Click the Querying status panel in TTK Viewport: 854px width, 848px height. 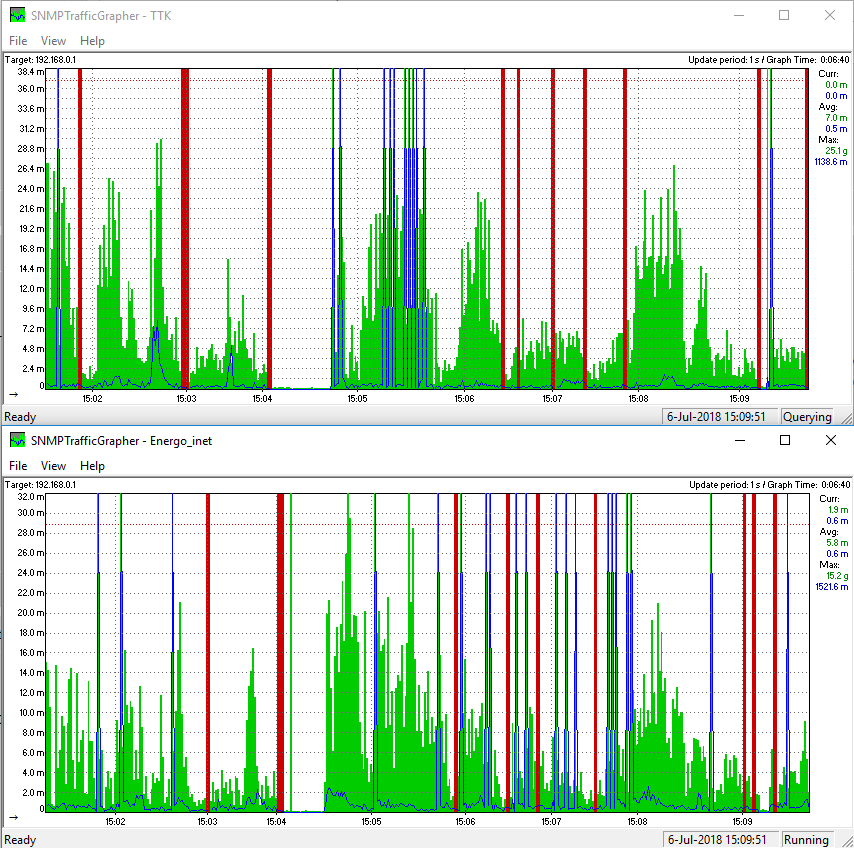click(x=807, y=417)
